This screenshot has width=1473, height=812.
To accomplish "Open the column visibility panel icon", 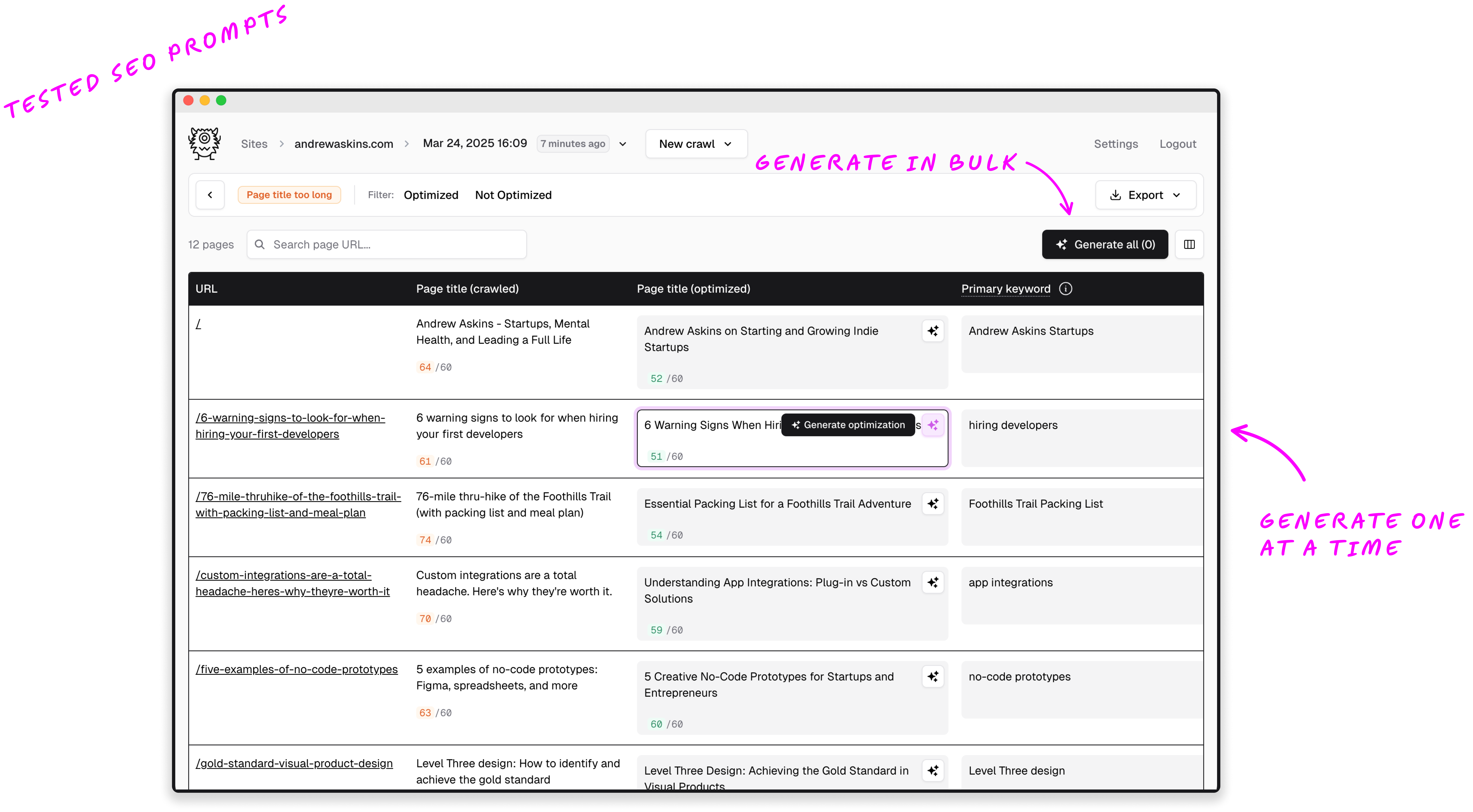I will coord(1189,244).
